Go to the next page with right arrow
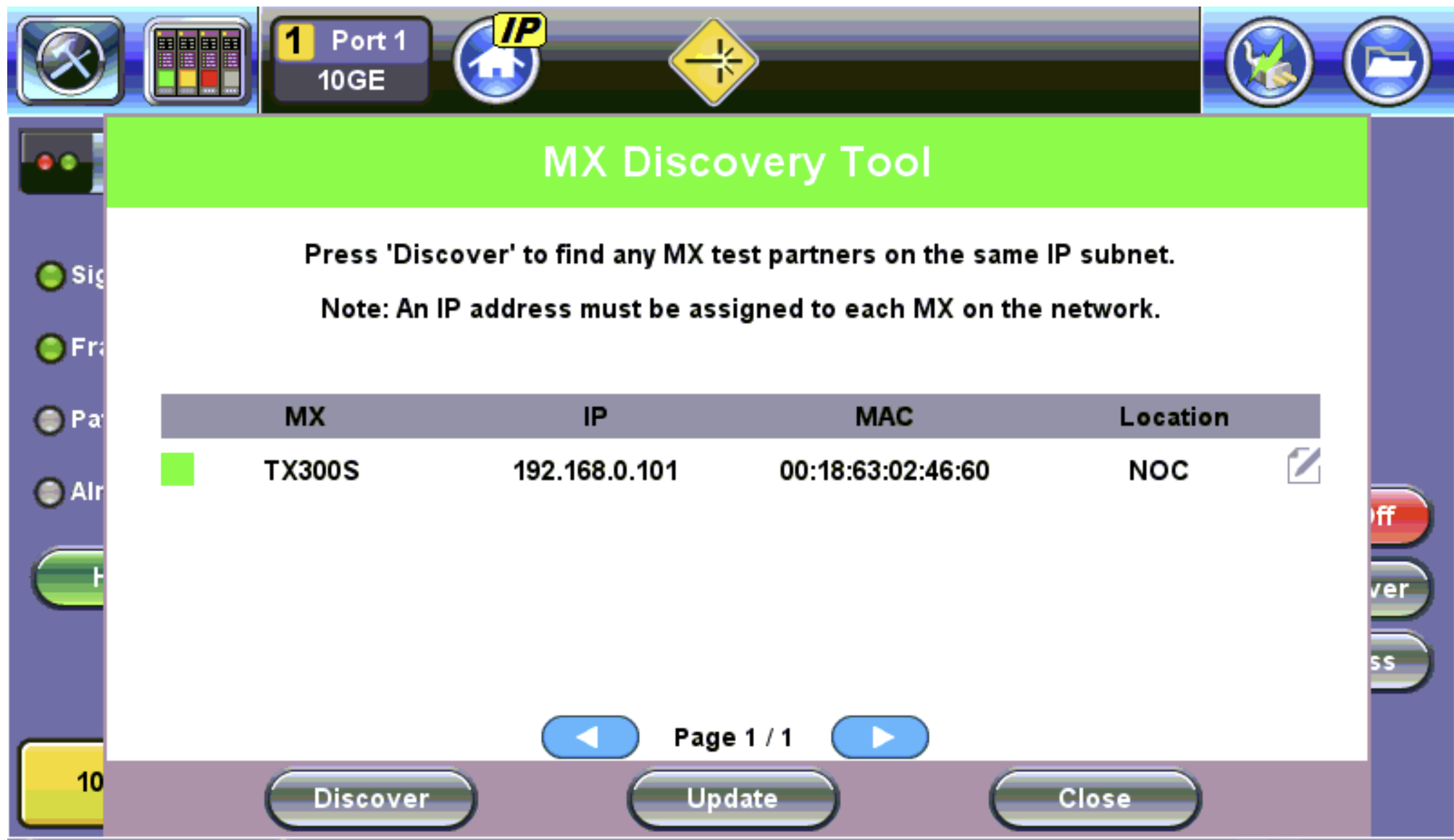The image size is (1454, 840). point(880,736)
